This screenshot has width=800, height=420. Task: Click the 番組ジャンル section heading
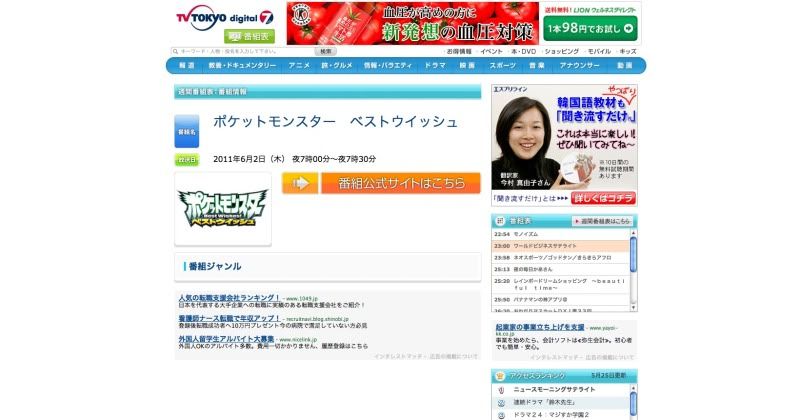(215, 266)
